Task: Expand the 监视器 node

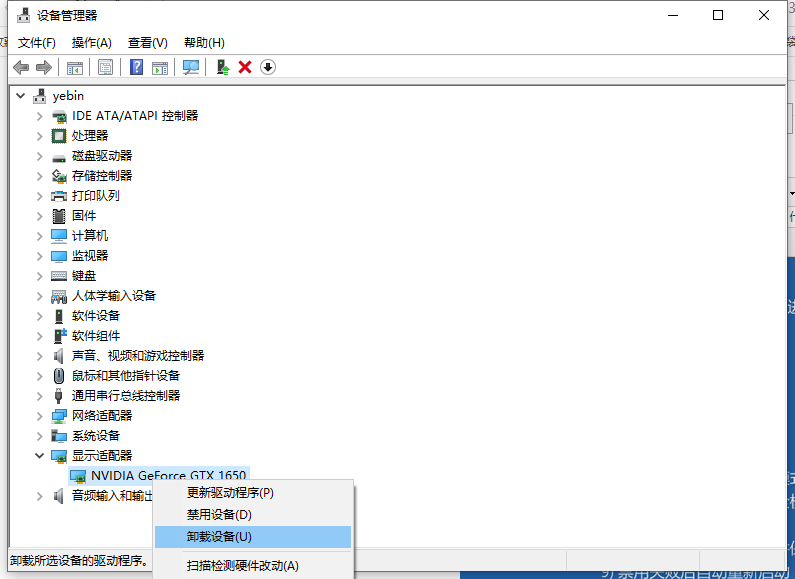Action: point(40,256)
